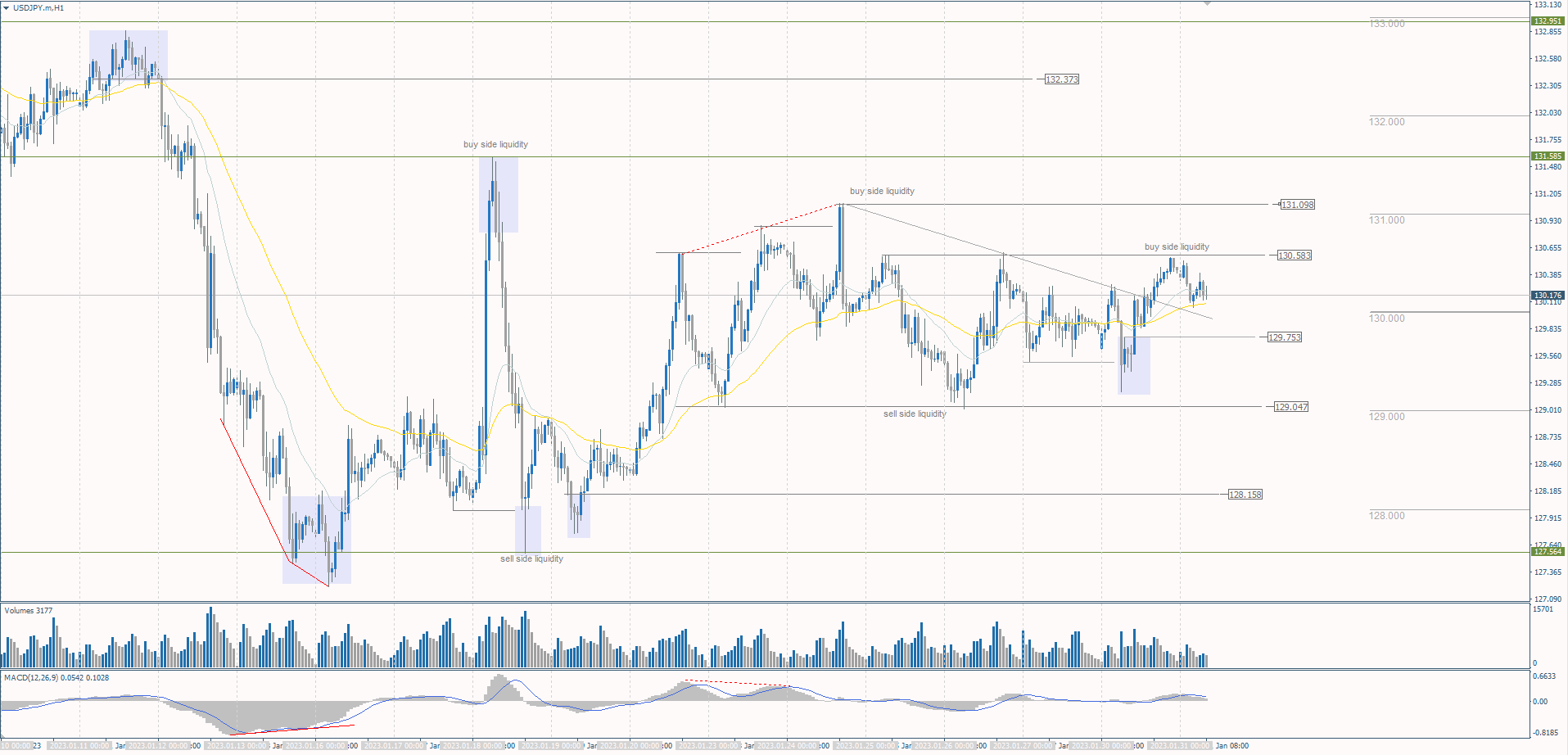This screenshot has width=1568, height=755.
Task: Click the green 131.585 price axis tag
Action: (x=1548, y=156)
